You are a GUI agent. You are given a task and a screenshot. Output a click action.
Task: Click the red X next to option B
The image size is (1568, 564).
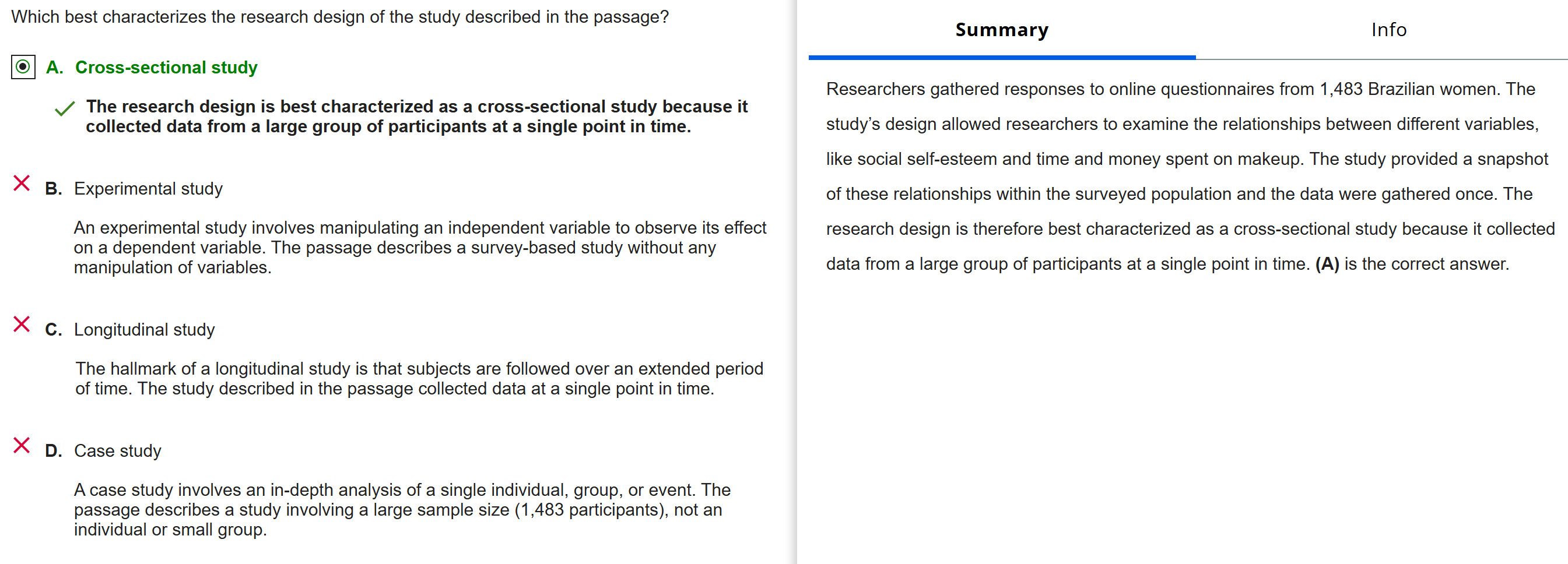point(22,183)
